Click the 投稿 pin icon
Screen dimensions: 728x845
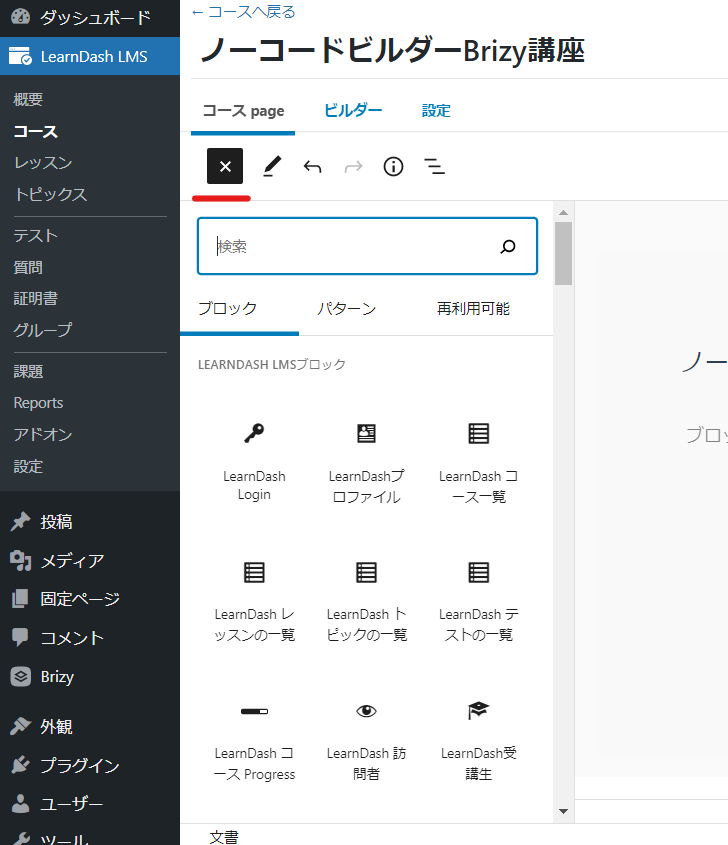click(x=20, y=521)
